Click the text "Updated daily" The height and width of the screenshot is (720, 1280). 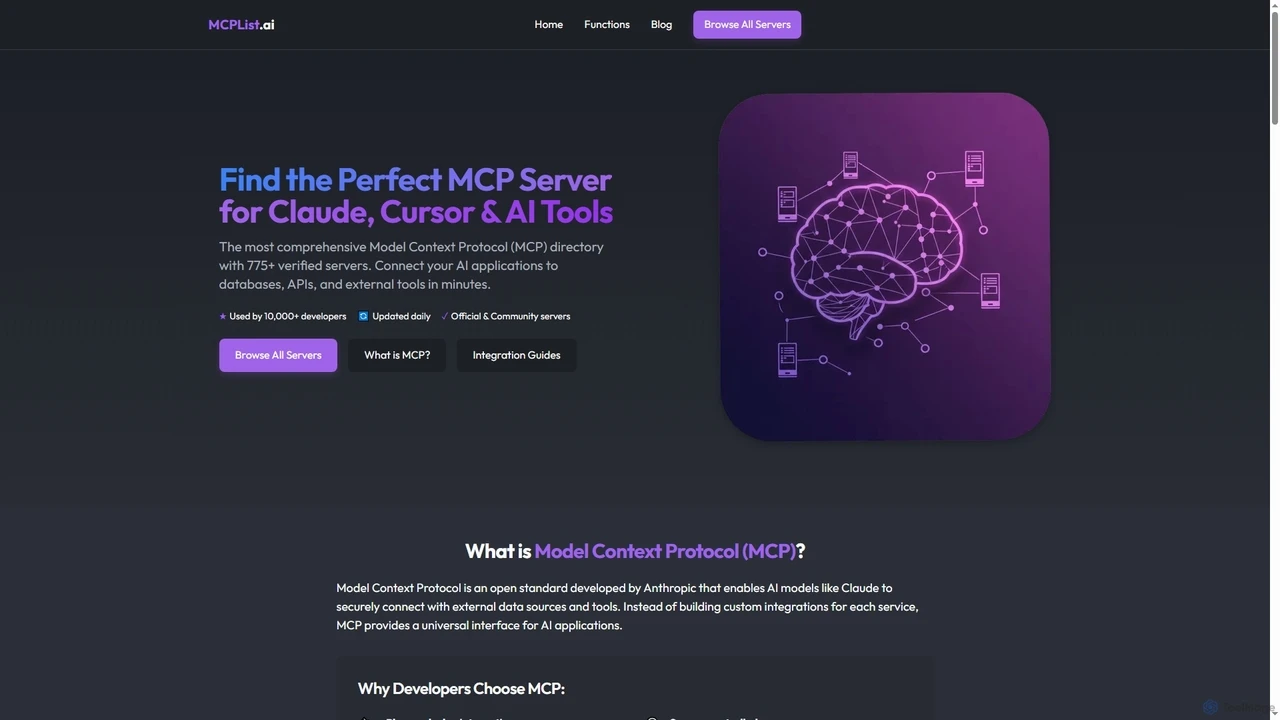[x=401, y=316]
